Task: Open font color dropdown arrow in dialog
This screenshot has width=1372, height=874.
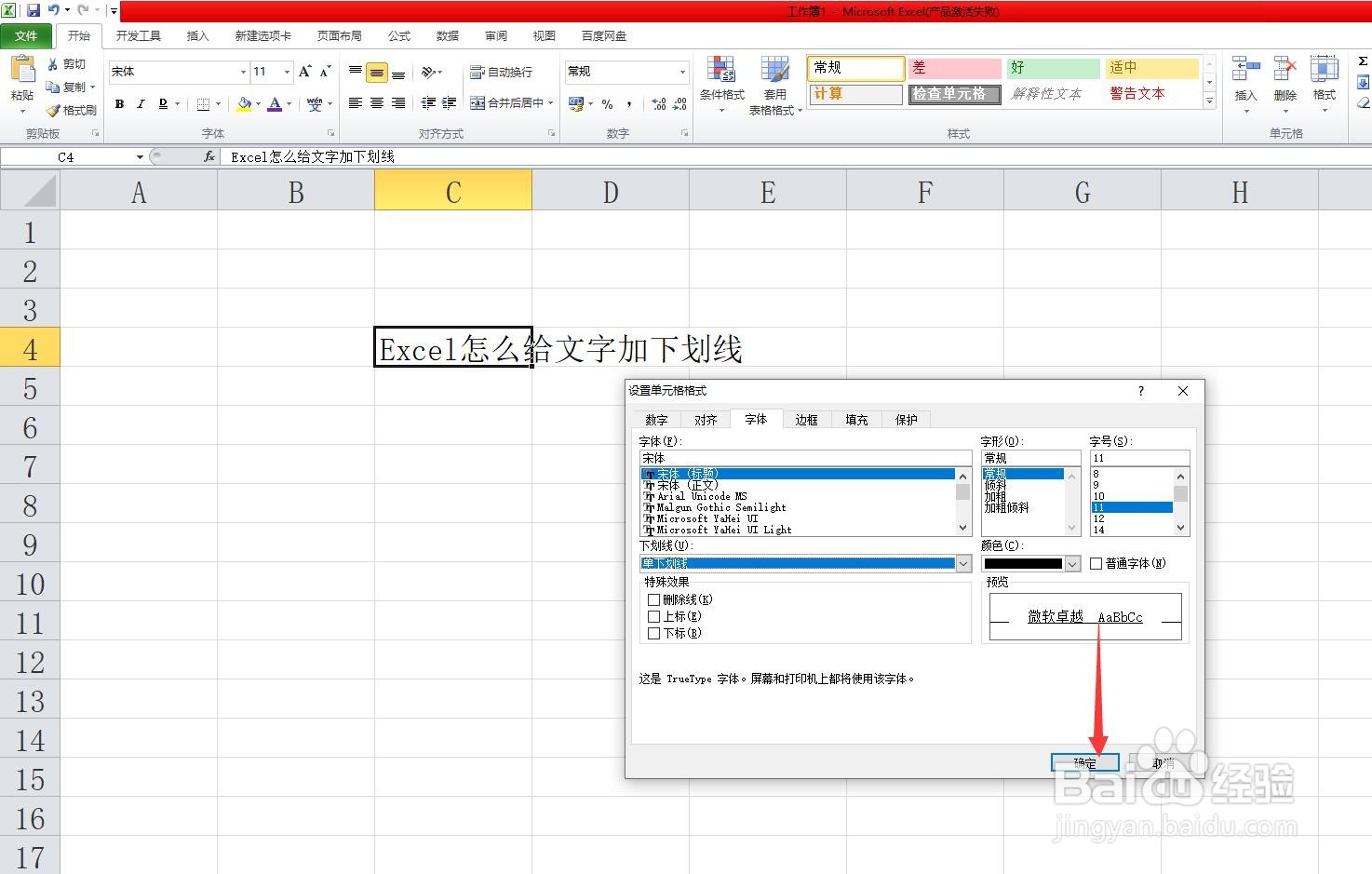Action: [1072, 563]
